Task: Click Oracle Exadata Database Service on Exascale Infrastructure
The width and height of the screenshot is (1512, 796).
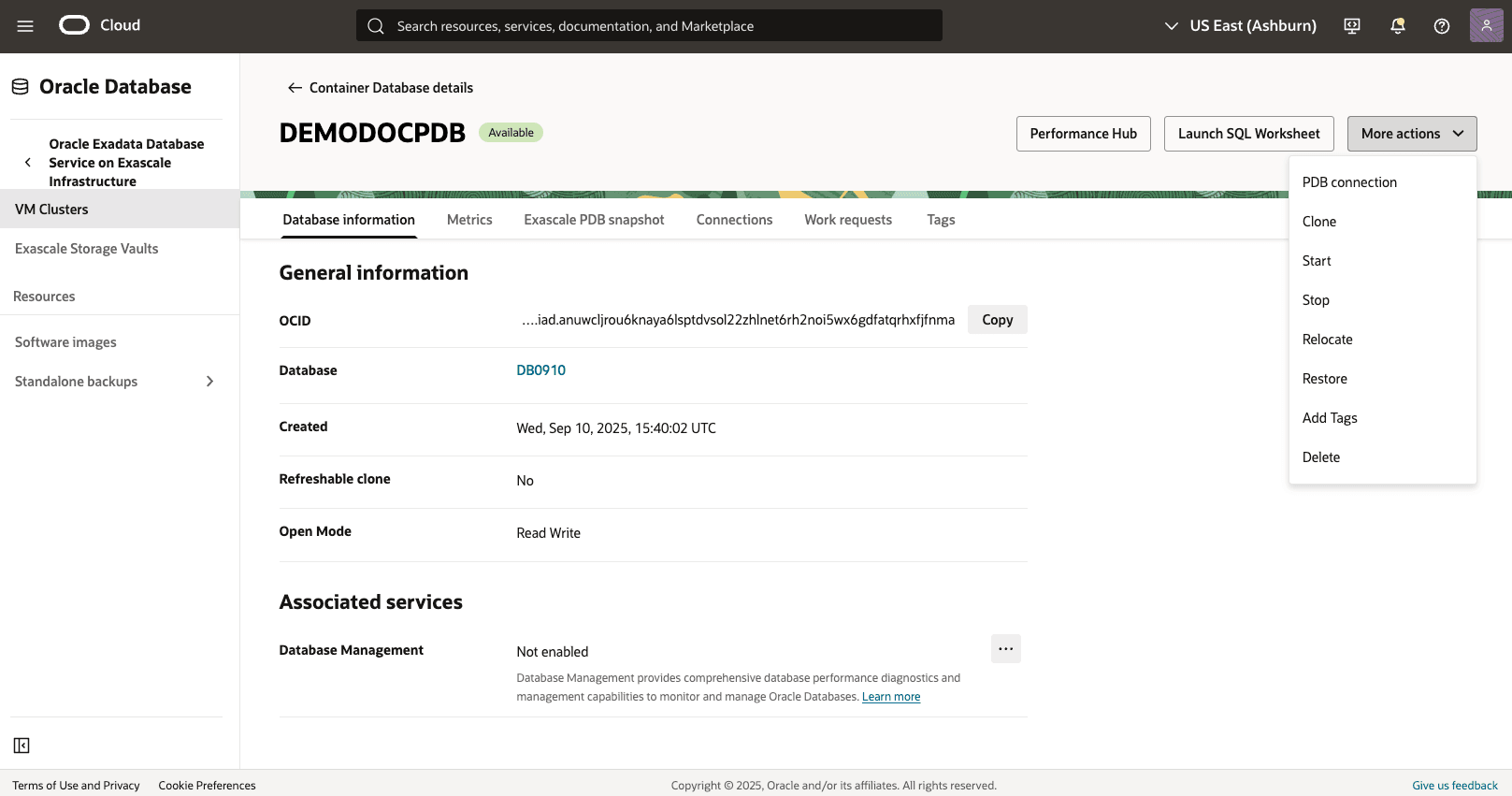Action: tap(126, 163)
